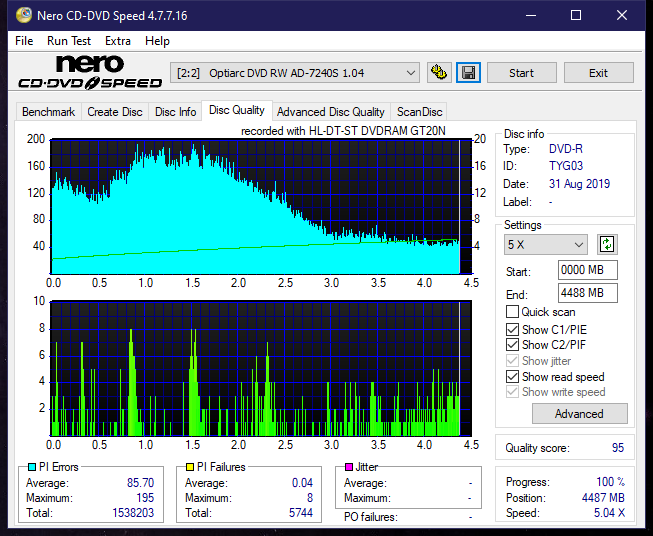Switch to the Create Disc tab
The height and width of the screenshot is (536, 653).
[x=115, y=112]
